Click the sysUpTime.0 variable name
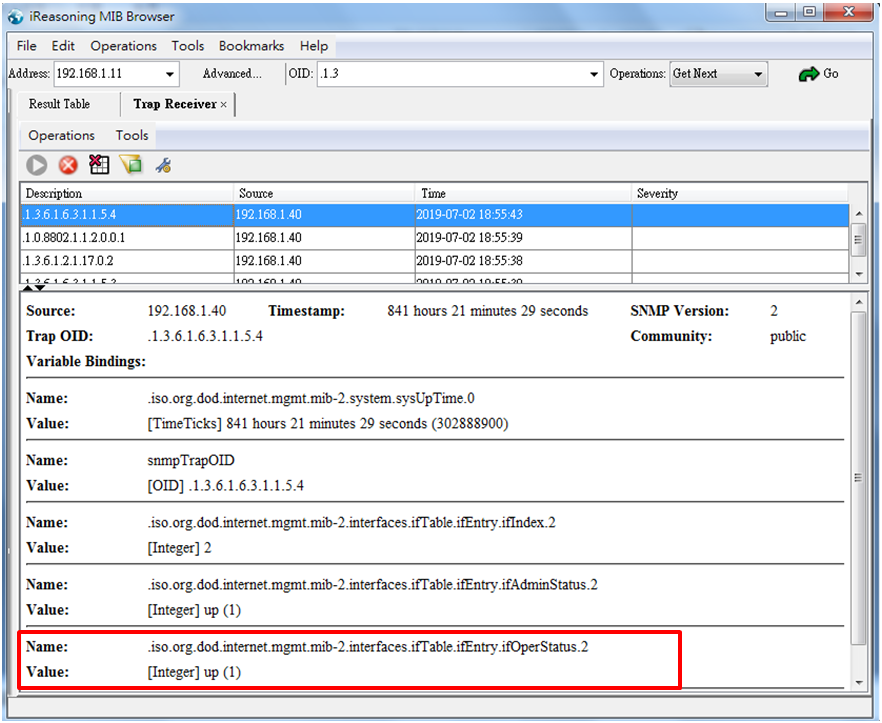This screenshot has height=723, width=882. 311,398
